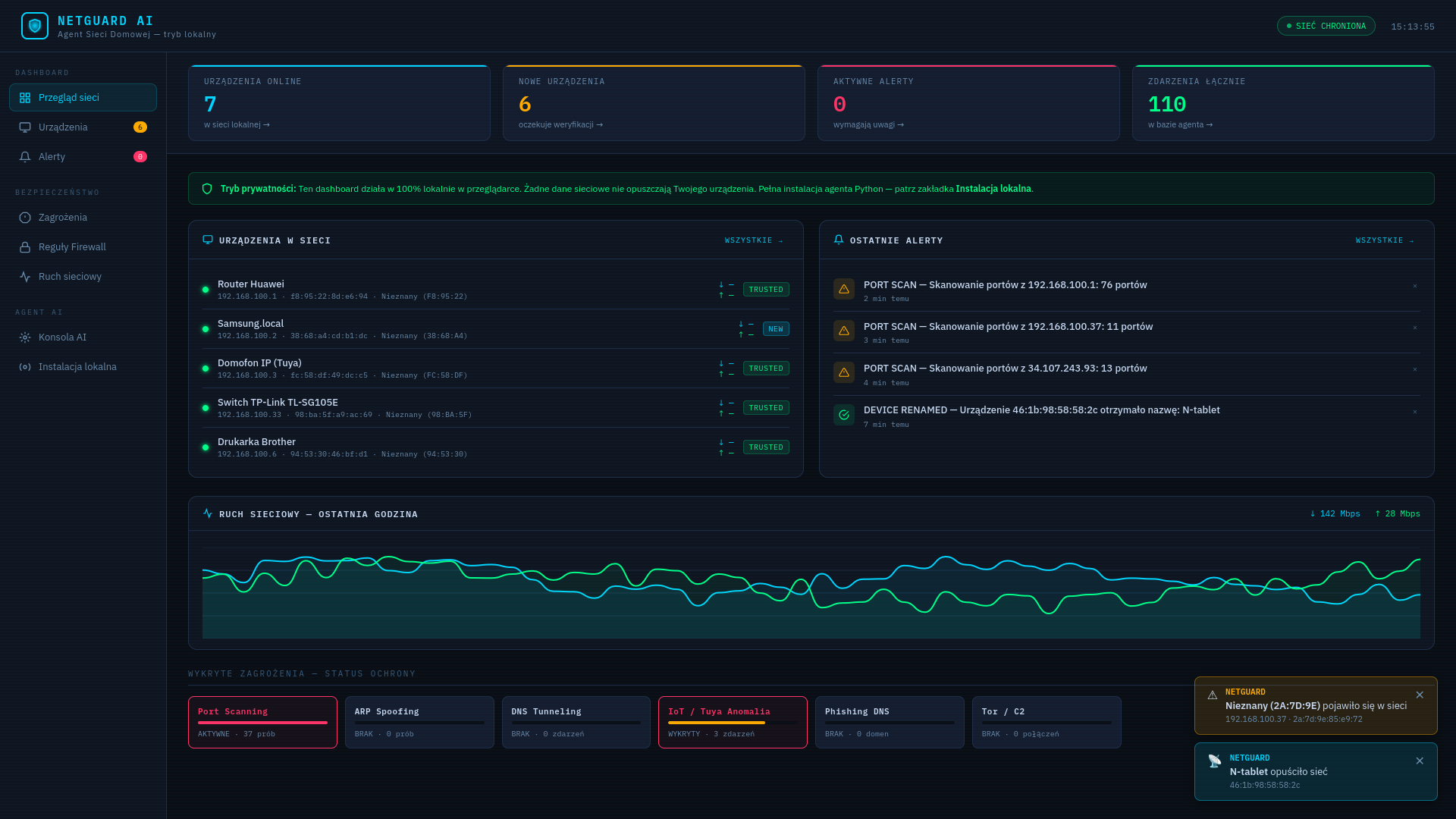The height and width of the screenshot is (819, 1456).
Task: Dismiss the N-tablet left network notification
Action: pyautogui.click(x=1420, y=761)
